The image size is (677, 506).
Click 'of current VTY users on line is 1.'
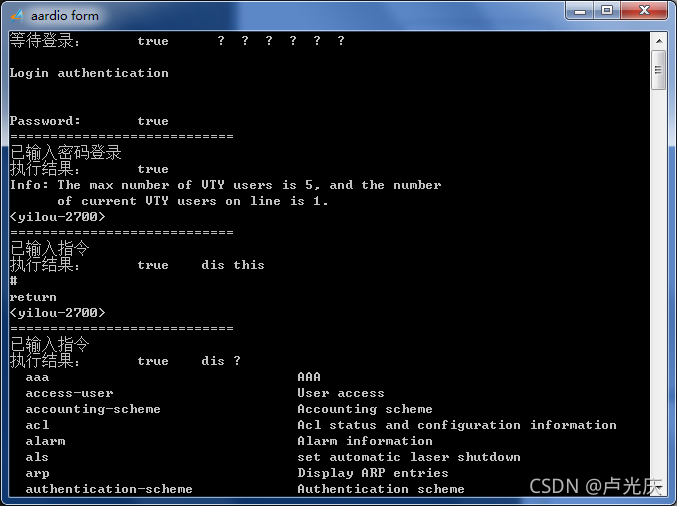pyautogui.click(x=193, y=201)
